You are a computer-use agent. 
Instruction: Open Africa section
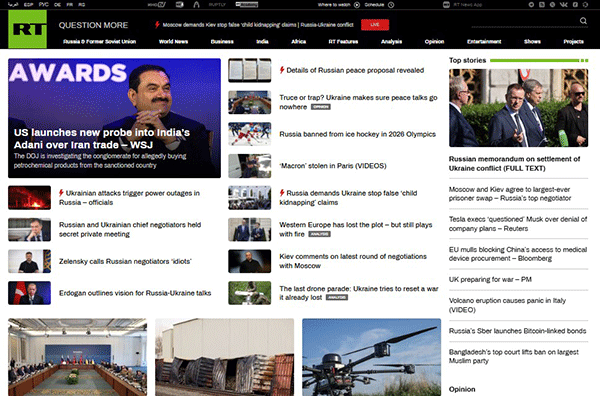click(x=298, y=41)
